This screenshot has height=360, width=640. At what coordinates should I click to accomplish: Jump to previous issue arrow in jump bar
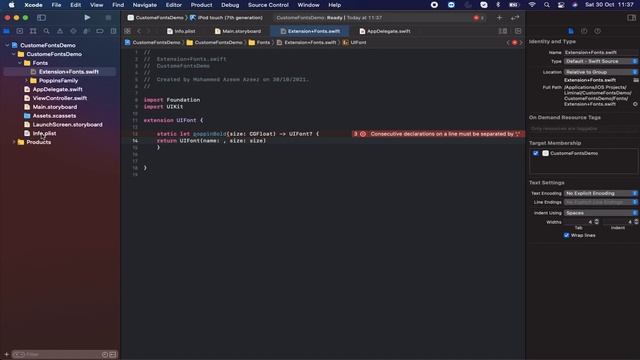coord(508,42)
